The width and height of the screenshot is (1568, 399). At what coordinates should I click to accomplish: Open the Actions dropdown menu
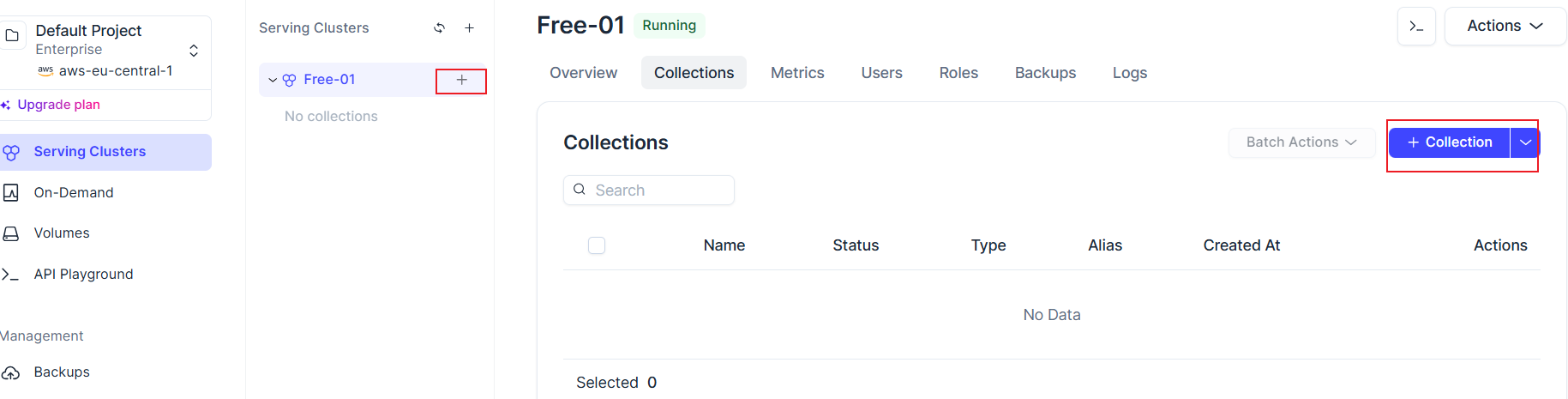(x=1505, y=27)
